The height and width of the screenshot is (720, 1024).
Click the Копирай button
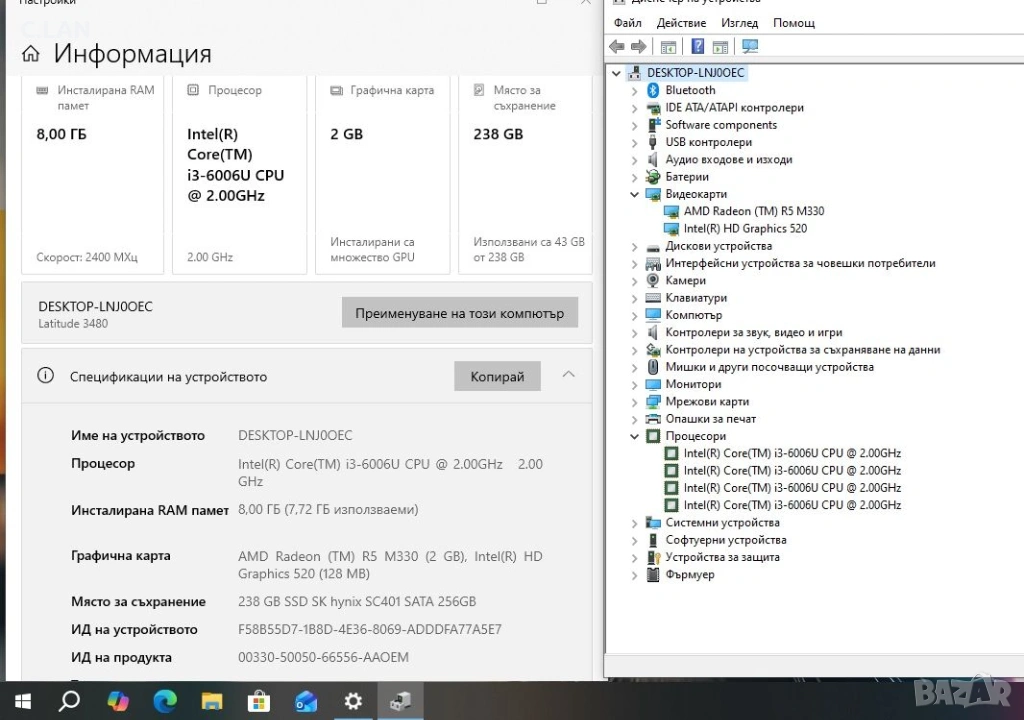point(497,377)
